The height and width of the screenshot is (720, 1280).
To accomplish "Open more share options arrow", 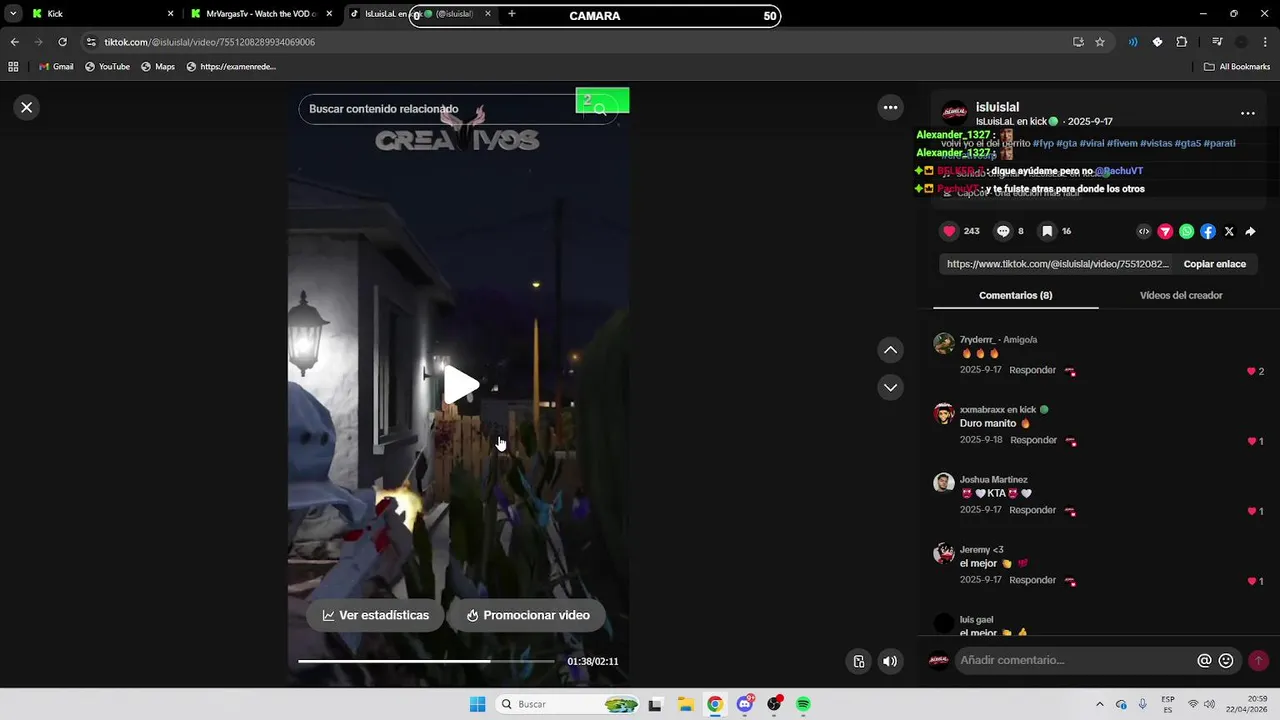I will 1250,231.
